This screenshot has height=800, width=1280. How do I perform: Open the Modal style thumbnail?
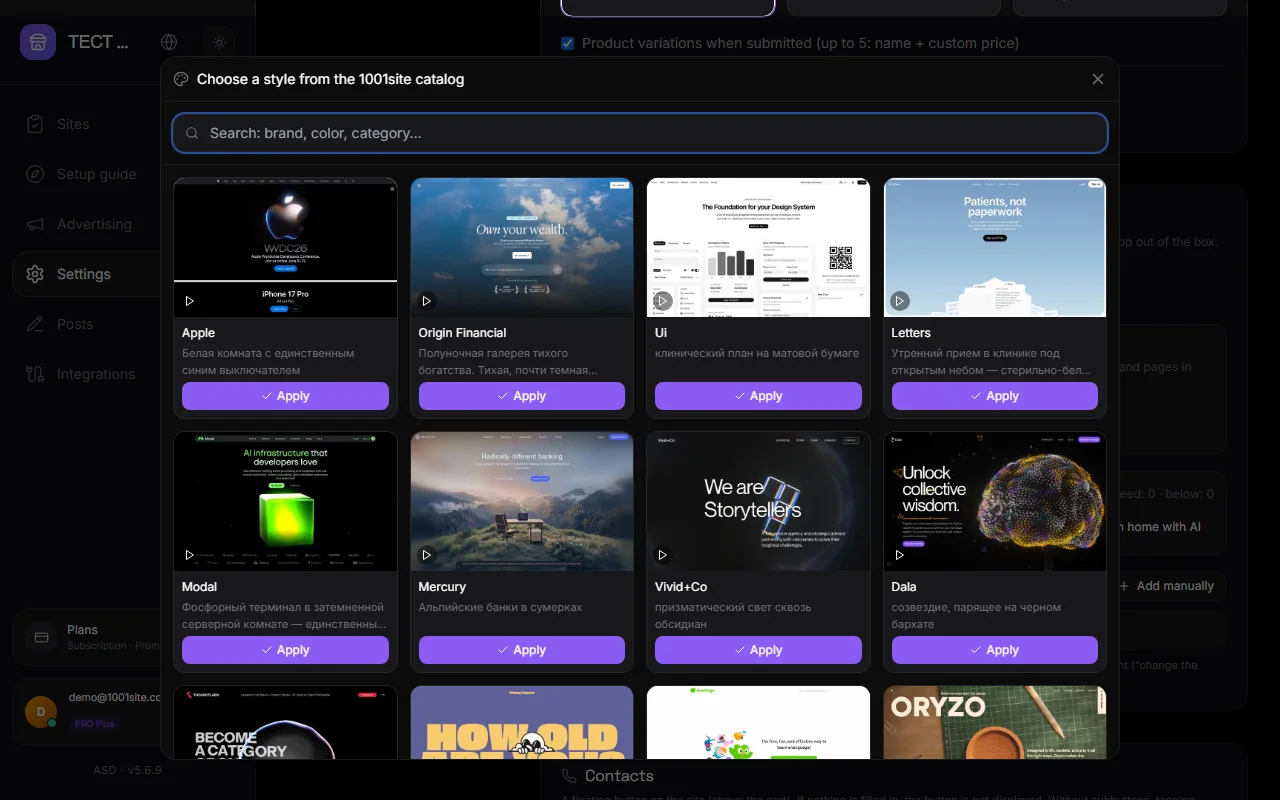[x=285, y=502]
